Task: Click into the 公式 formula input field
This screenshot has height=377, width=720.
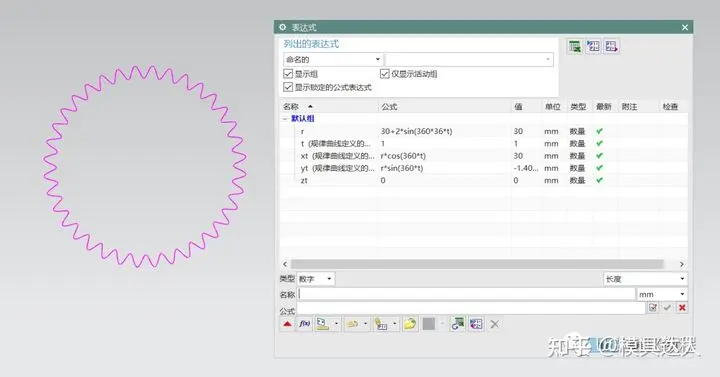Action: (x=471, y=308)
